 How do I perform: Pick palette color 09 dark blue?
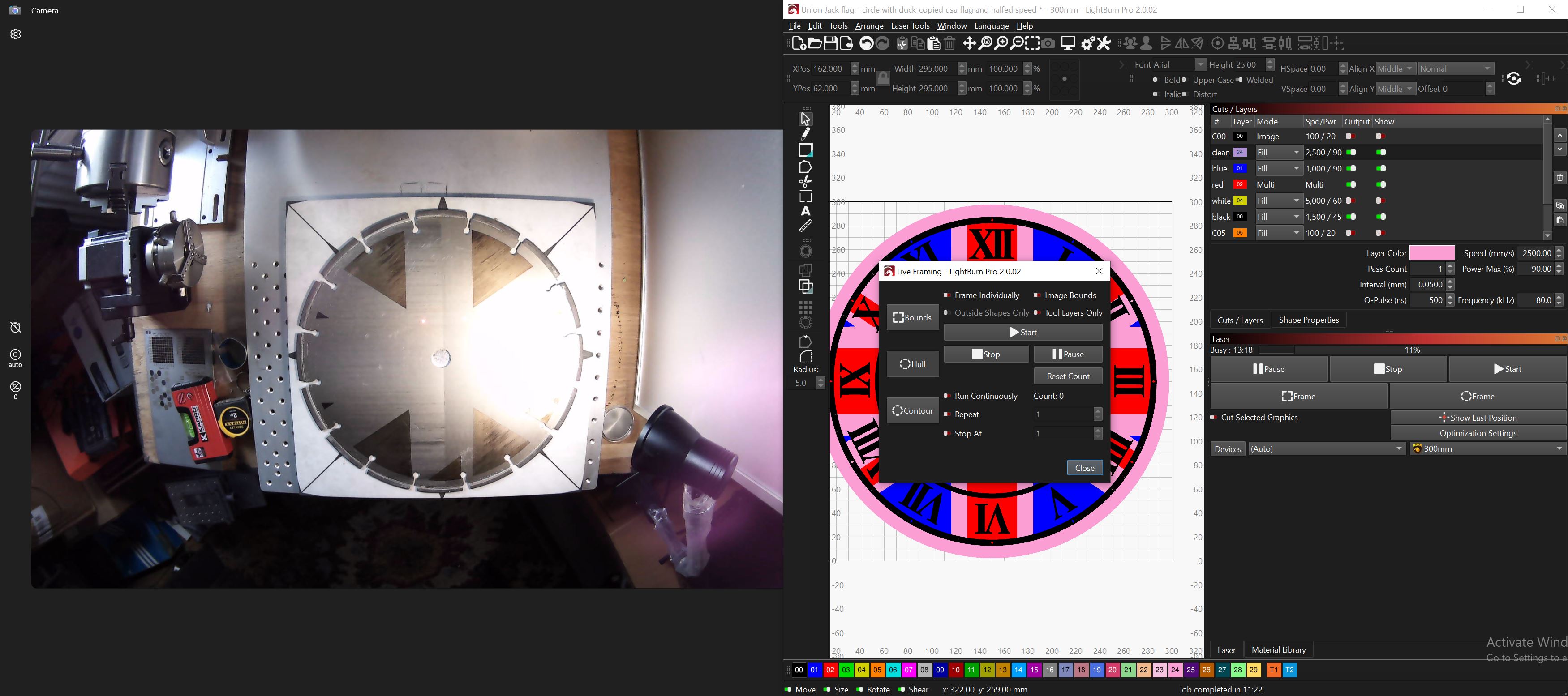coord(940,670)
